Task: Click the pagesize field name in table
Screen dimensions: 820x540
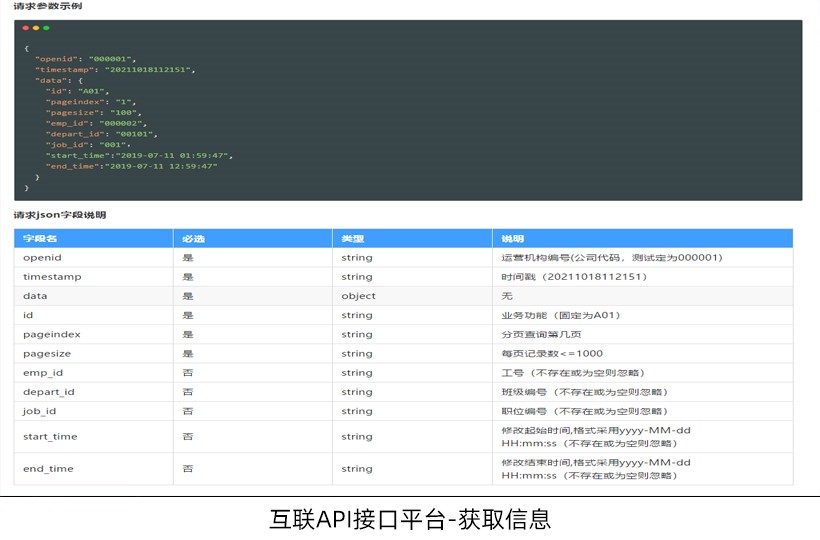Action: (x=48, y=354)
